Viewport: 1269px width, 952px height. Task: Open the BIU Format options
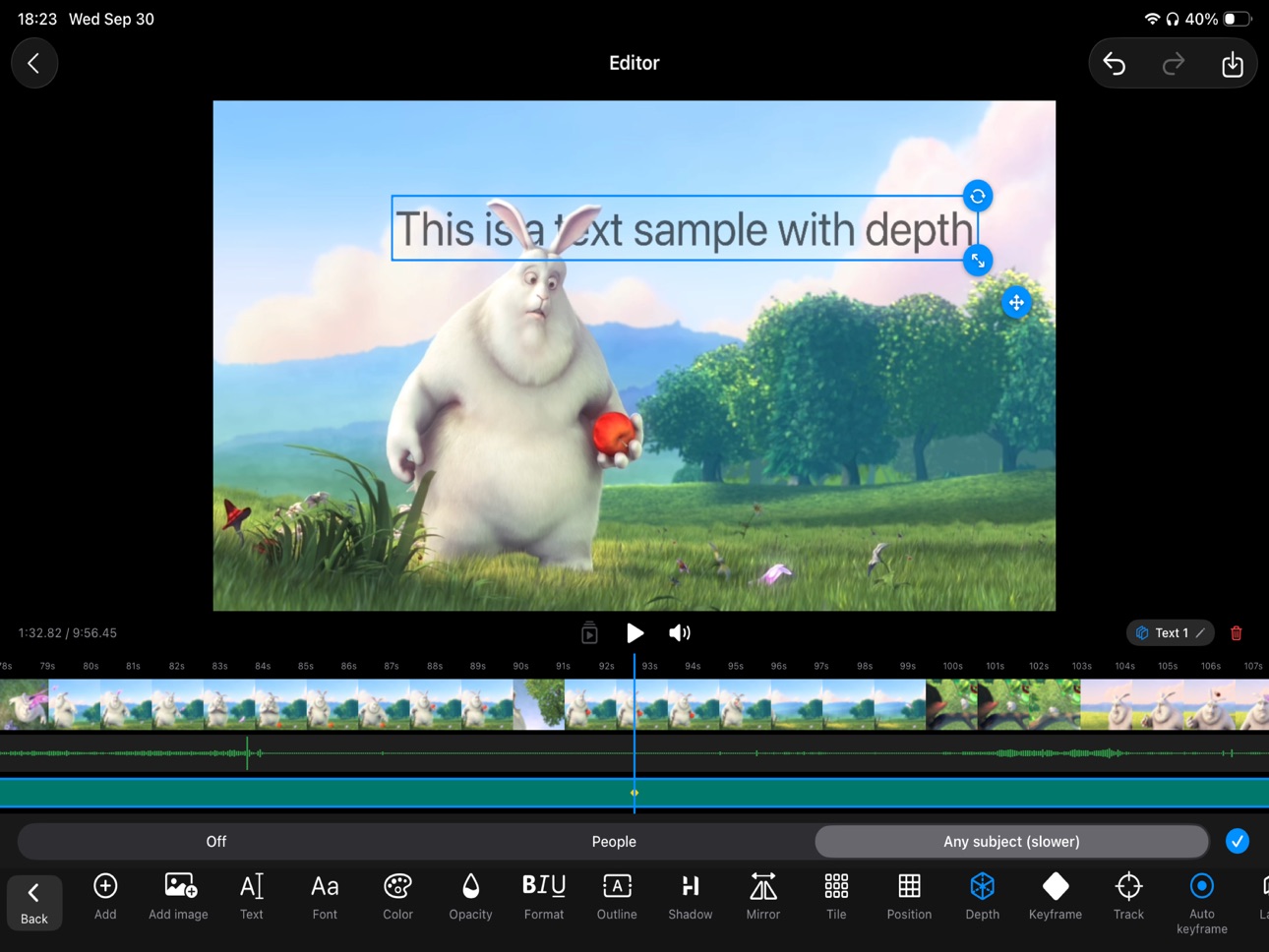click(544, 897)
